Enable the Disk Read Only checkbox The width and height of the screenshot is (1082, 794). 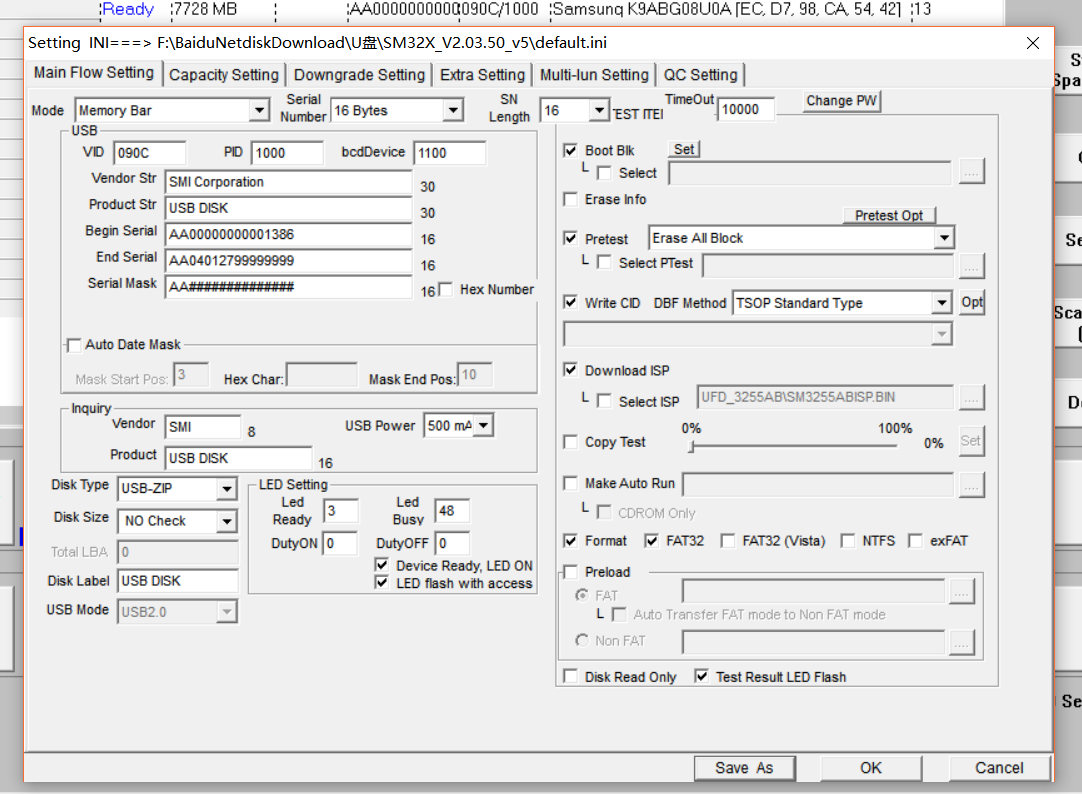pos(570,677)
